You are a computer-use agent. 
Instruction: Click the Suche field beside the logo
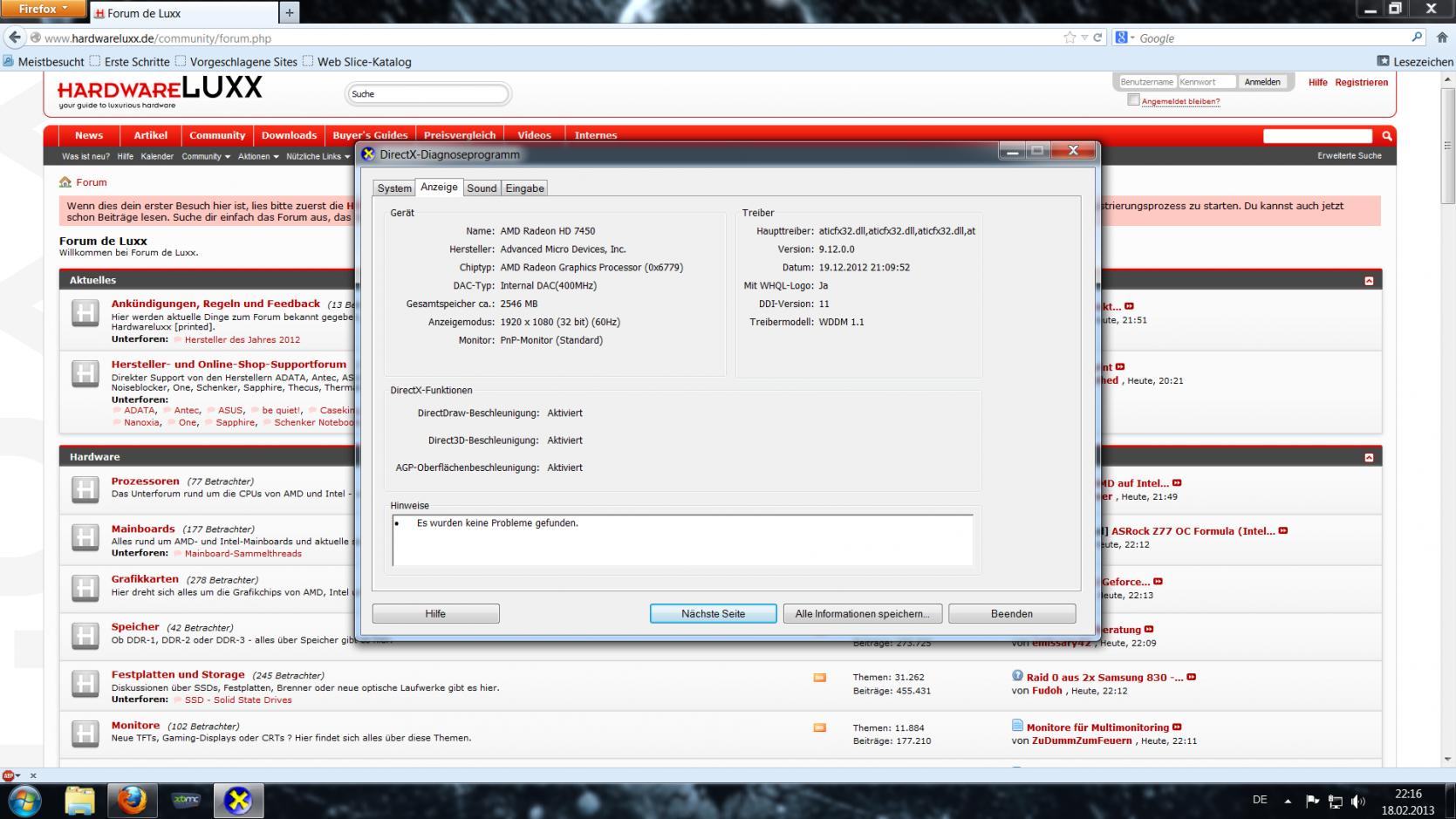click(428, 93)
